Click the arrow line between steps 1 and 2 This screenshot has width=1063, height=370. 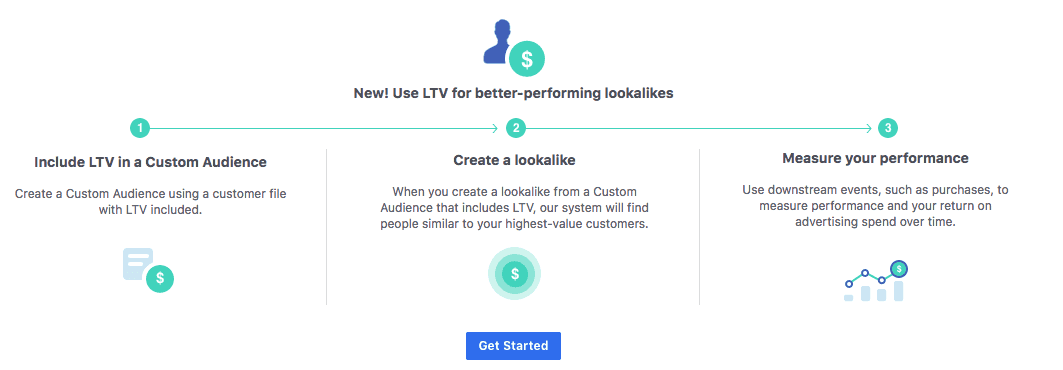click(x=324, y=128)
